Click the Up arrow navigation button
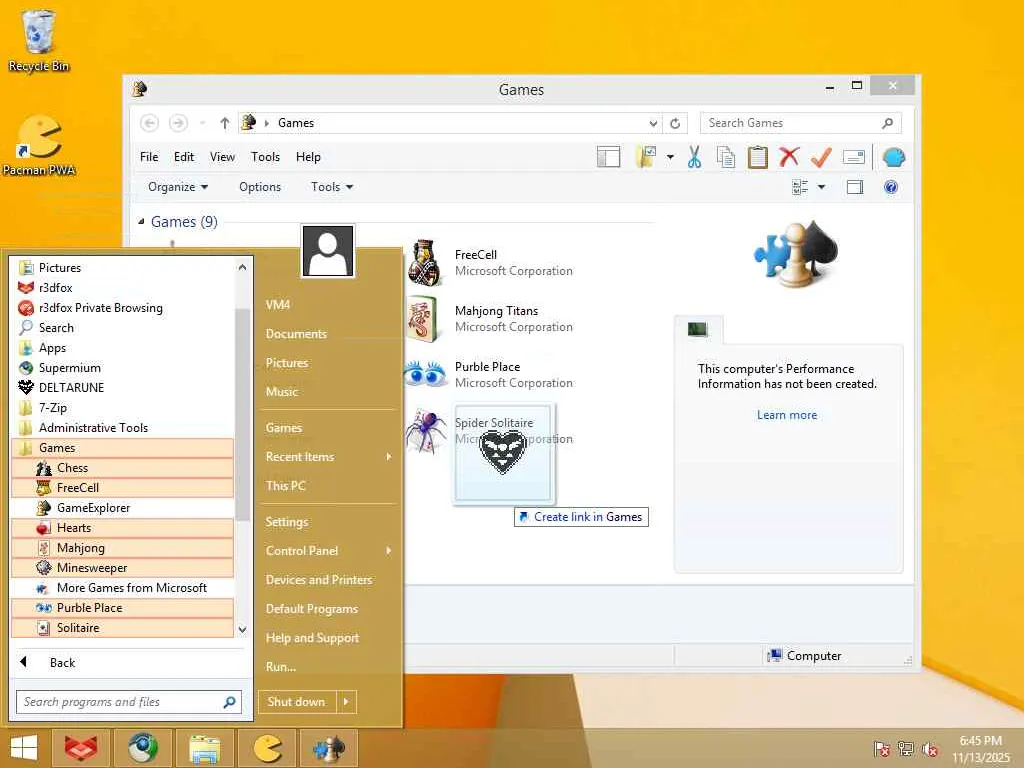This screenshot has width=1024, height=768. pos(225,123)
